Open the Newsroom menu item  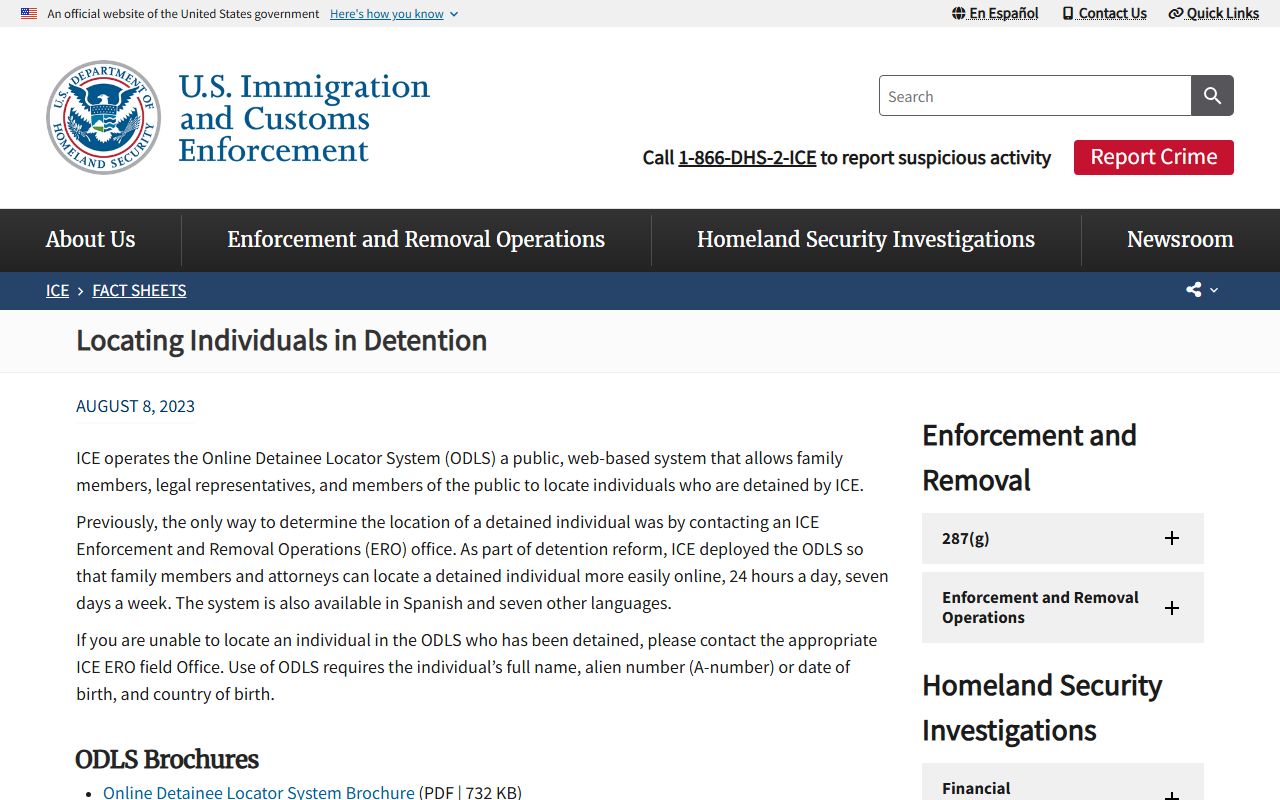[1180, 239]
